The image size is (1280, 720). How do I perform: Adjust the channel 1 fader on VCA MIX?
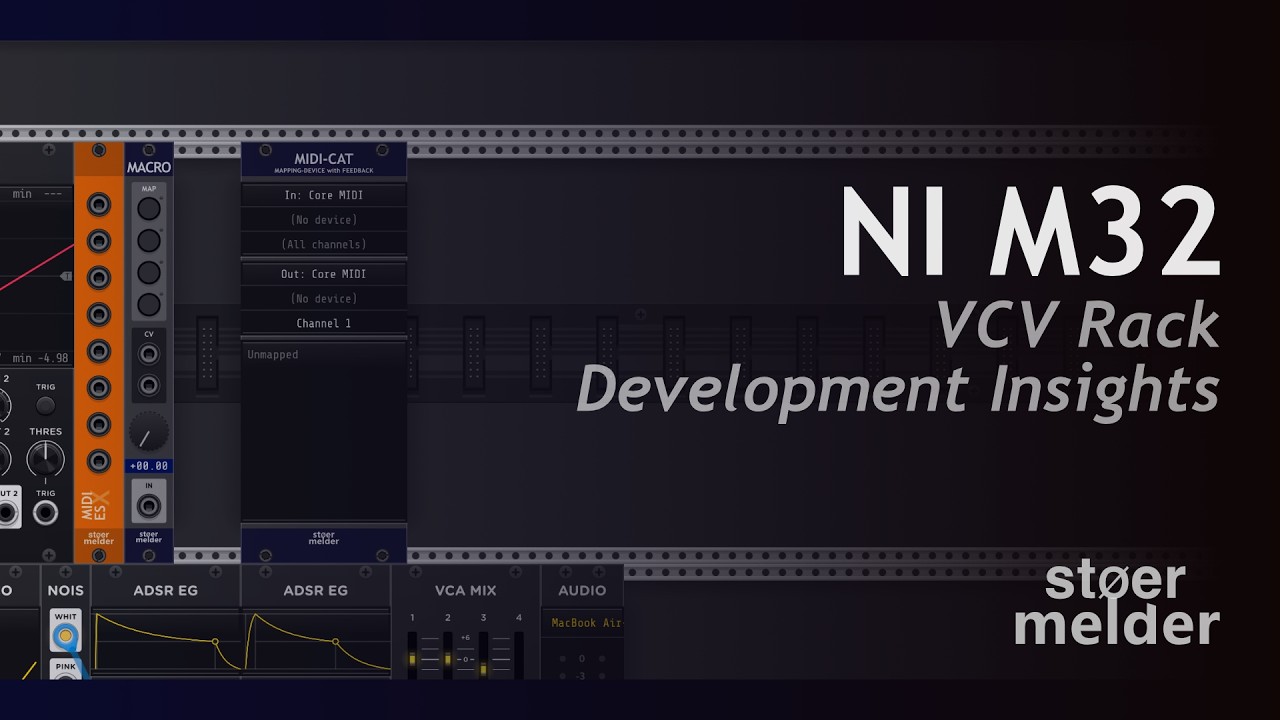coord(412,660)
